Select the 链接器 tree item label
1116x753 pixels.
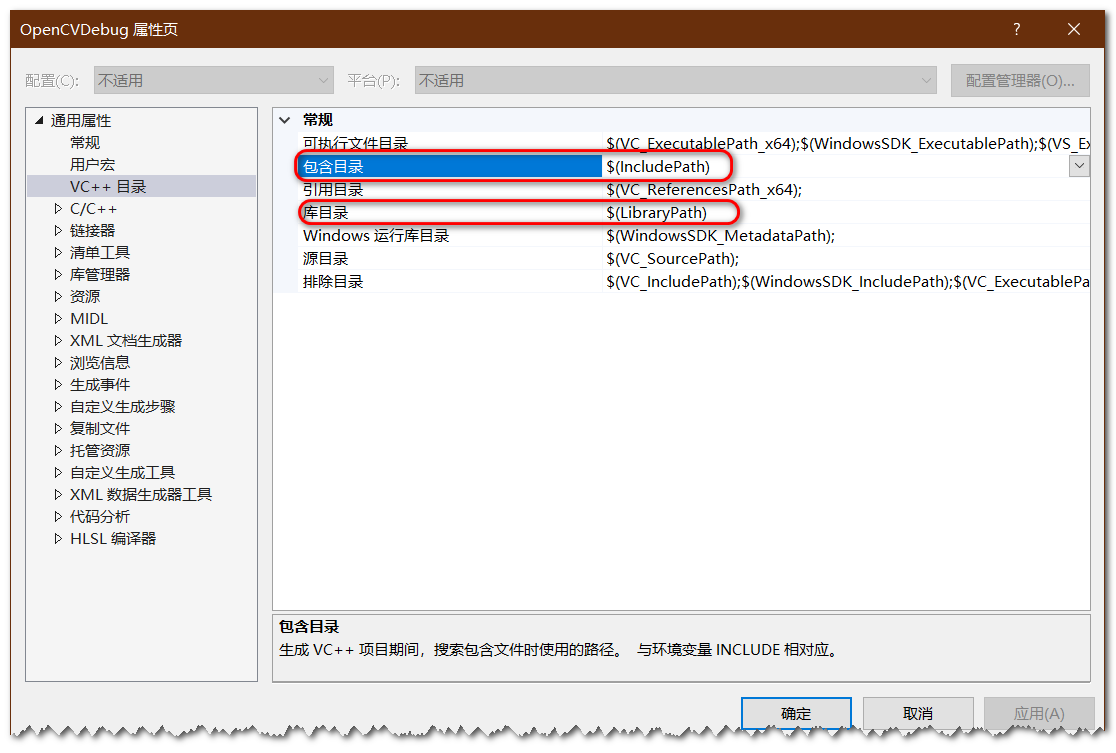(93, 231)
